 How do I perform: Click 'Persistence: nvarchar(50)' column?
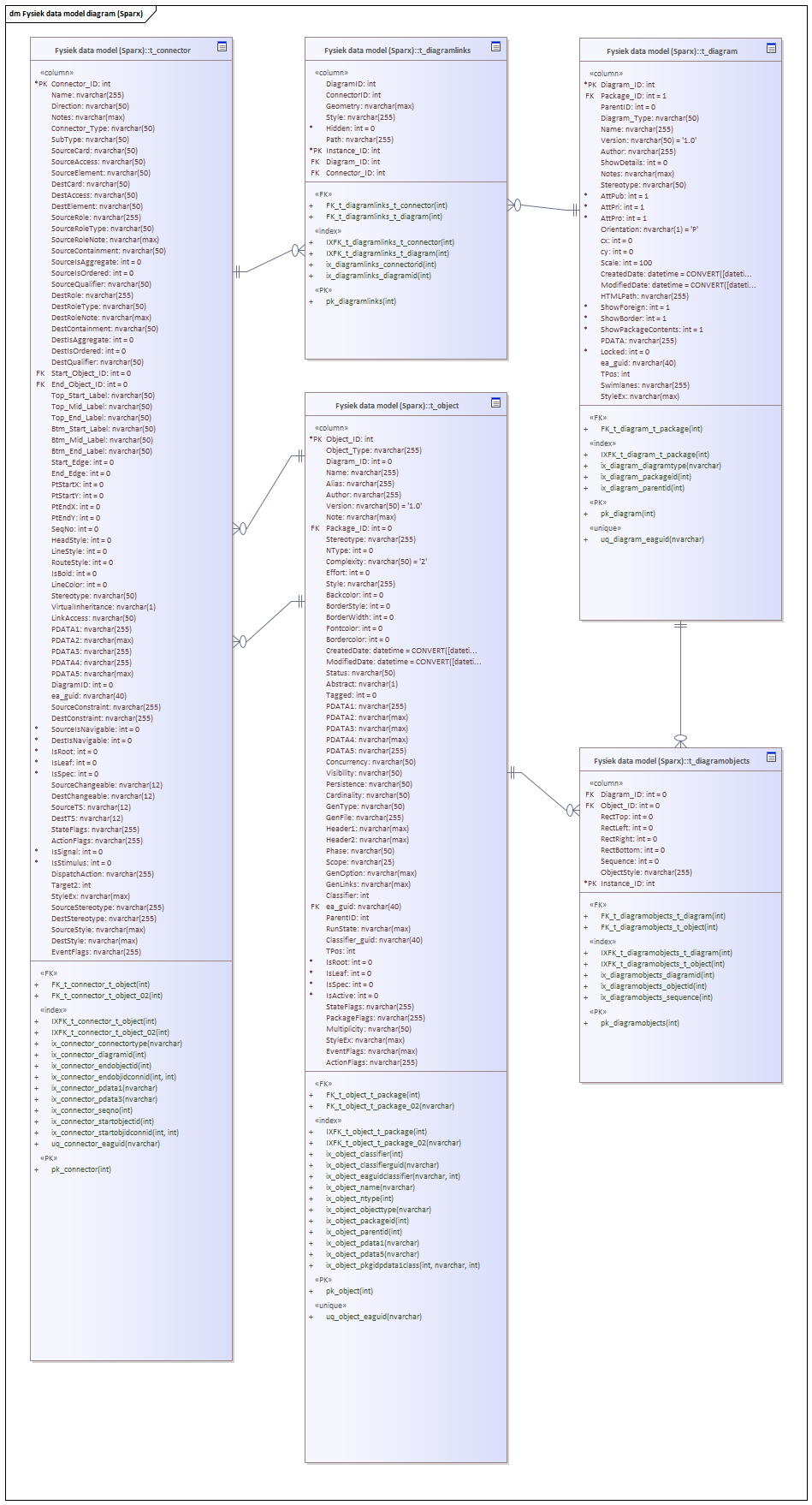tap(369, 784)
